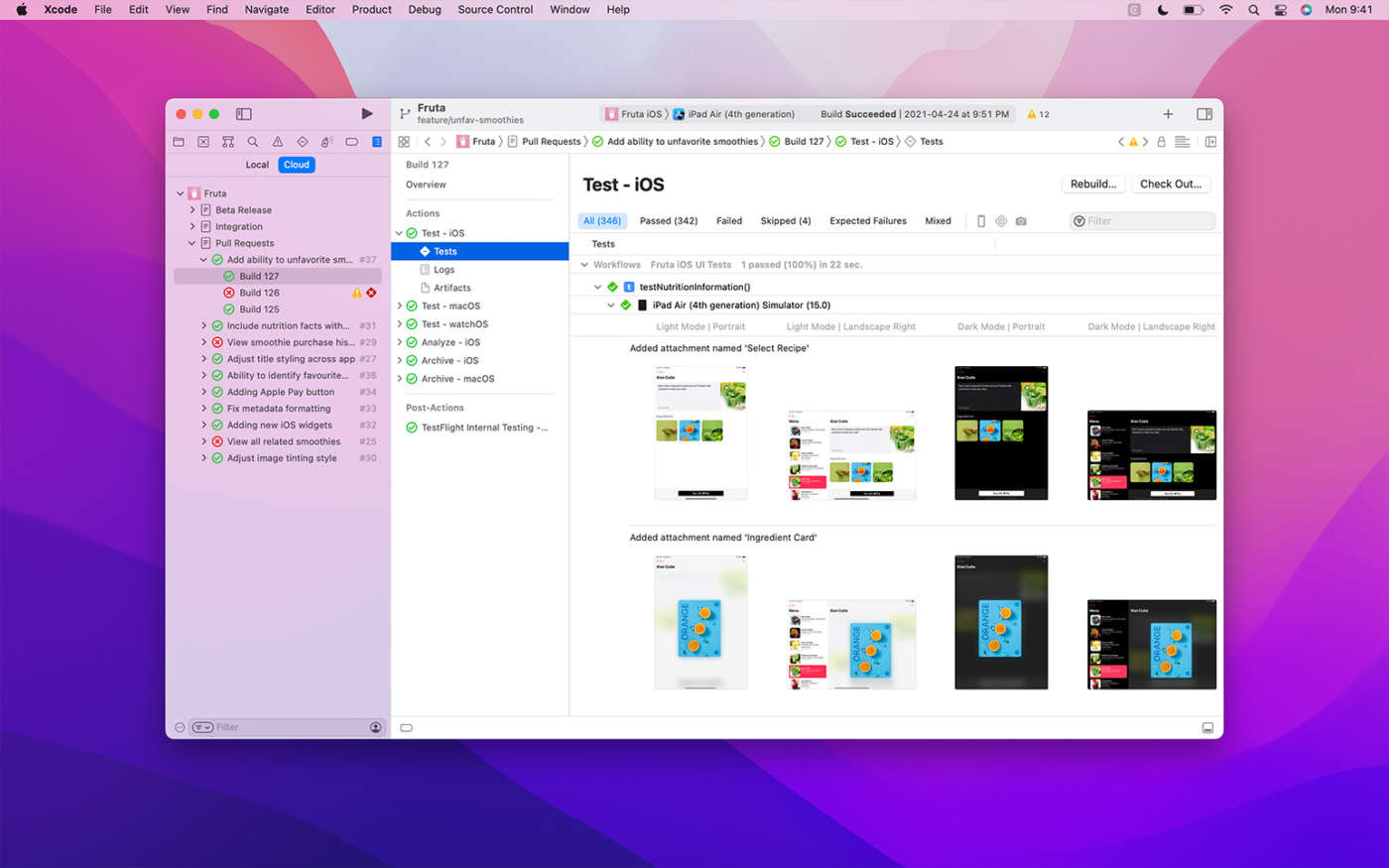
Task: Click the camera screenshot filter icon
Action: pyautogui.click(x=1021, y=221)
